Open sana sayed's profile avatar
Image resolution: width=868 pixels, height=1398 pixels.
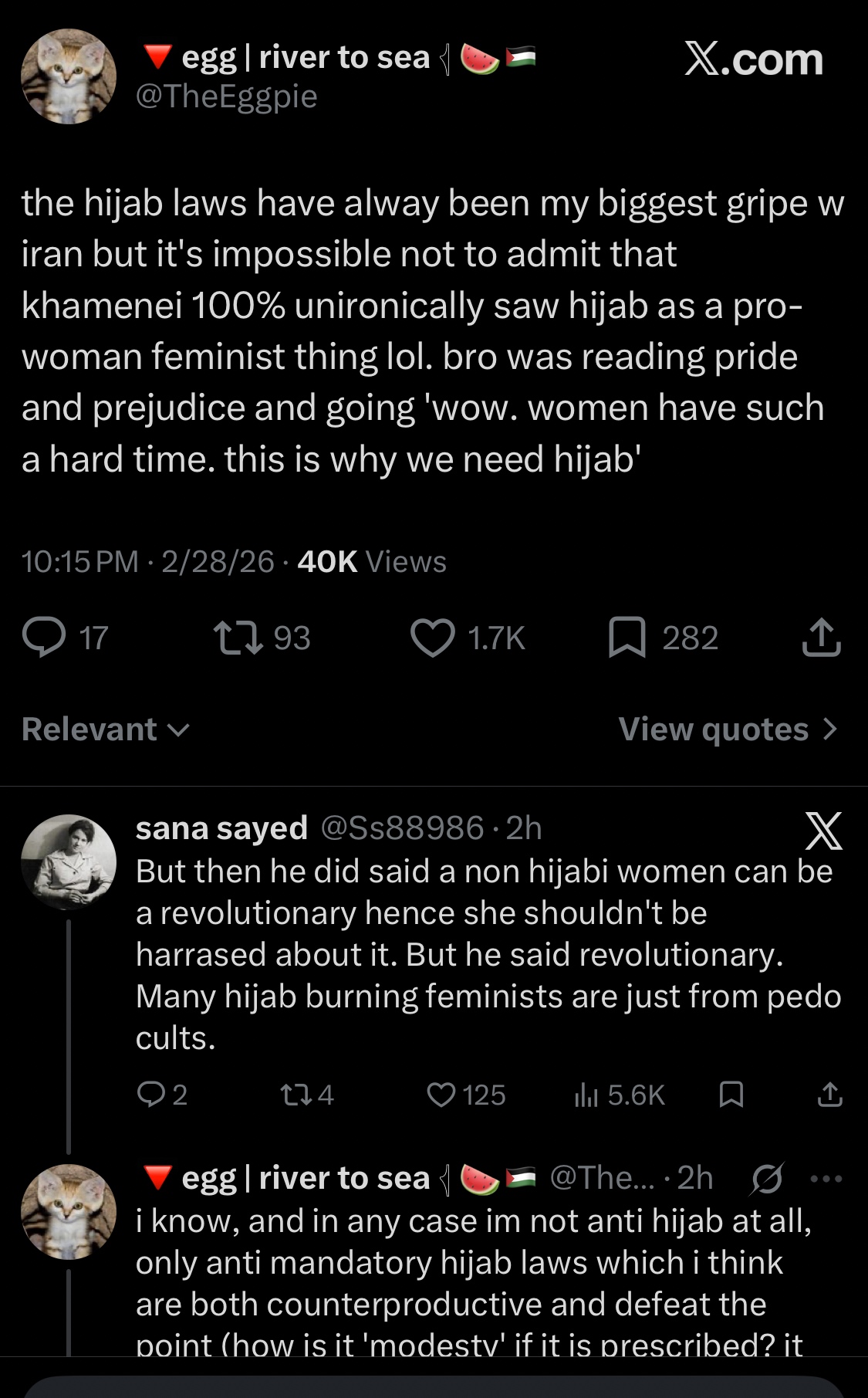pos(69,861)
